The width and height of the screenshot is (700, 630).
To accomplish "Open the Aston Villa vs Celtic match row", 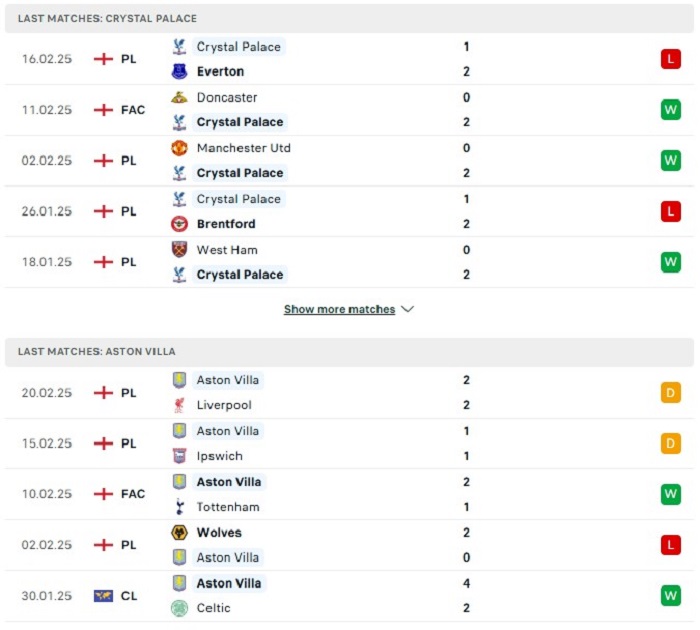I will [350, 596].
